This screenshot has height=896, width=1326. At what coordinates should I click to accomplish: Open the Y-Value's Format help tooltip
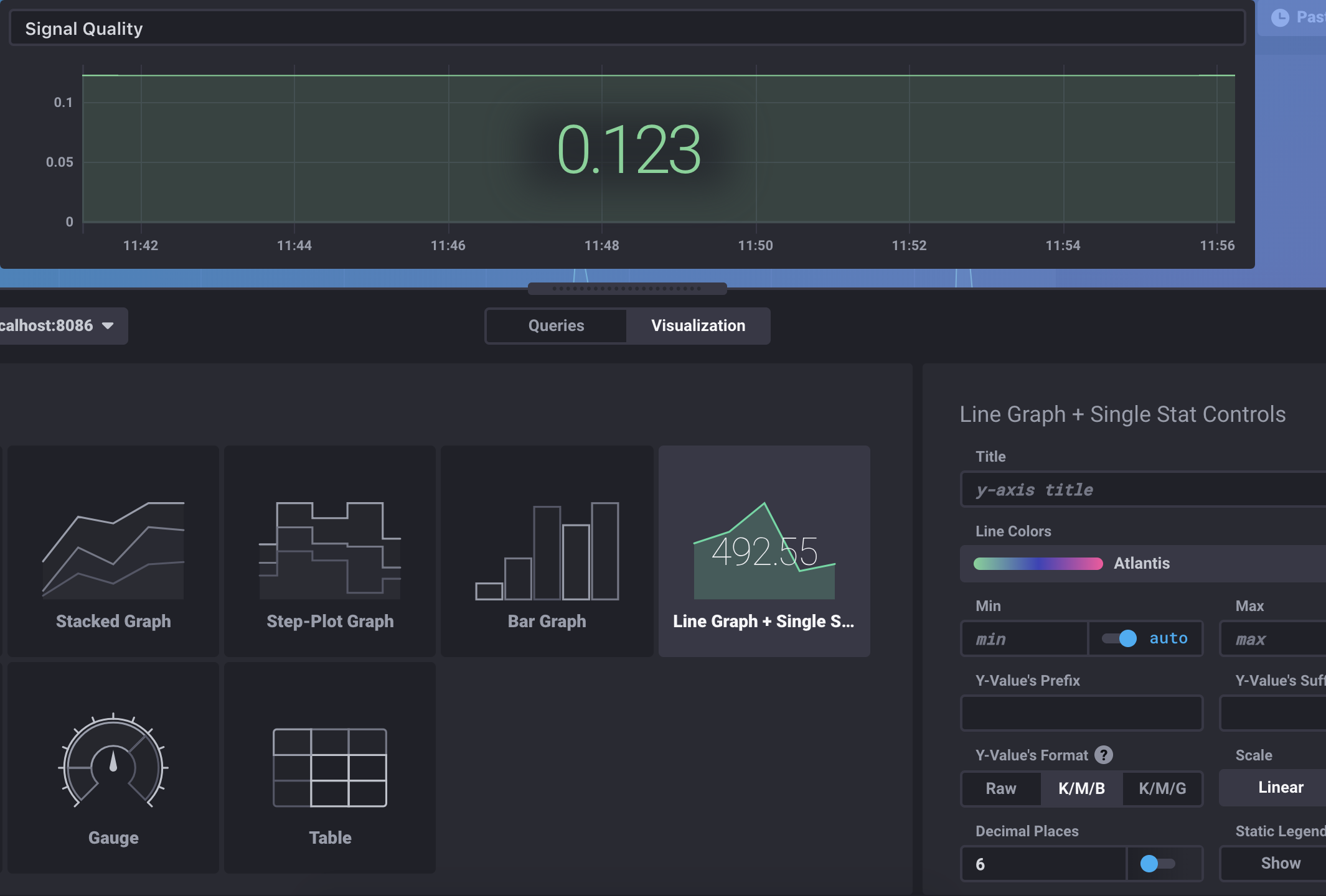click(x=1104, y=755)
